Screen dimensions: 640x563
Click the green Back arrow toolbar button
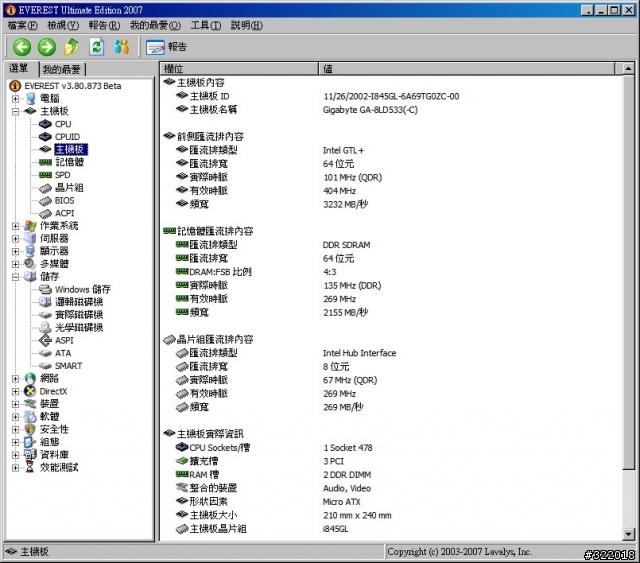tap(22, 47)
